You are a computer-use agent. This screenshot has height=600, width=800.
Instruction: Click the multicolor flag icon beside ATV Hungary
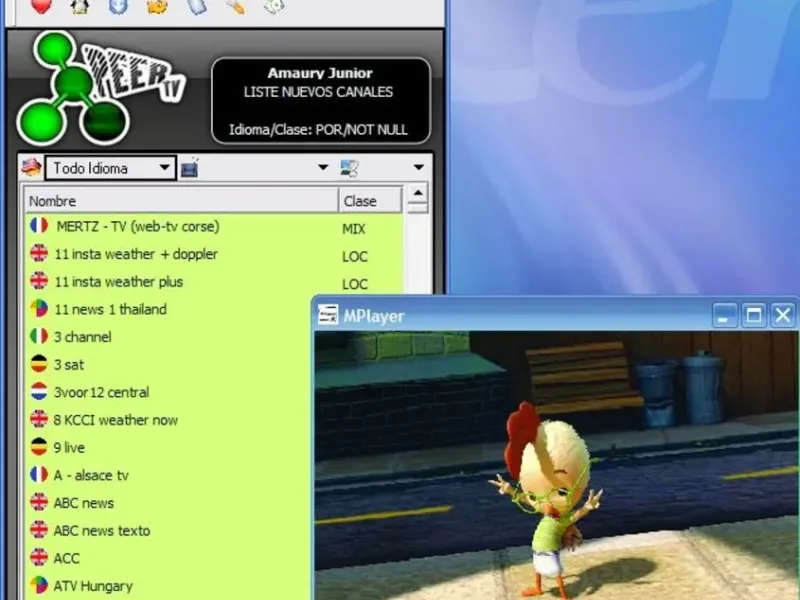coord(39,585)
